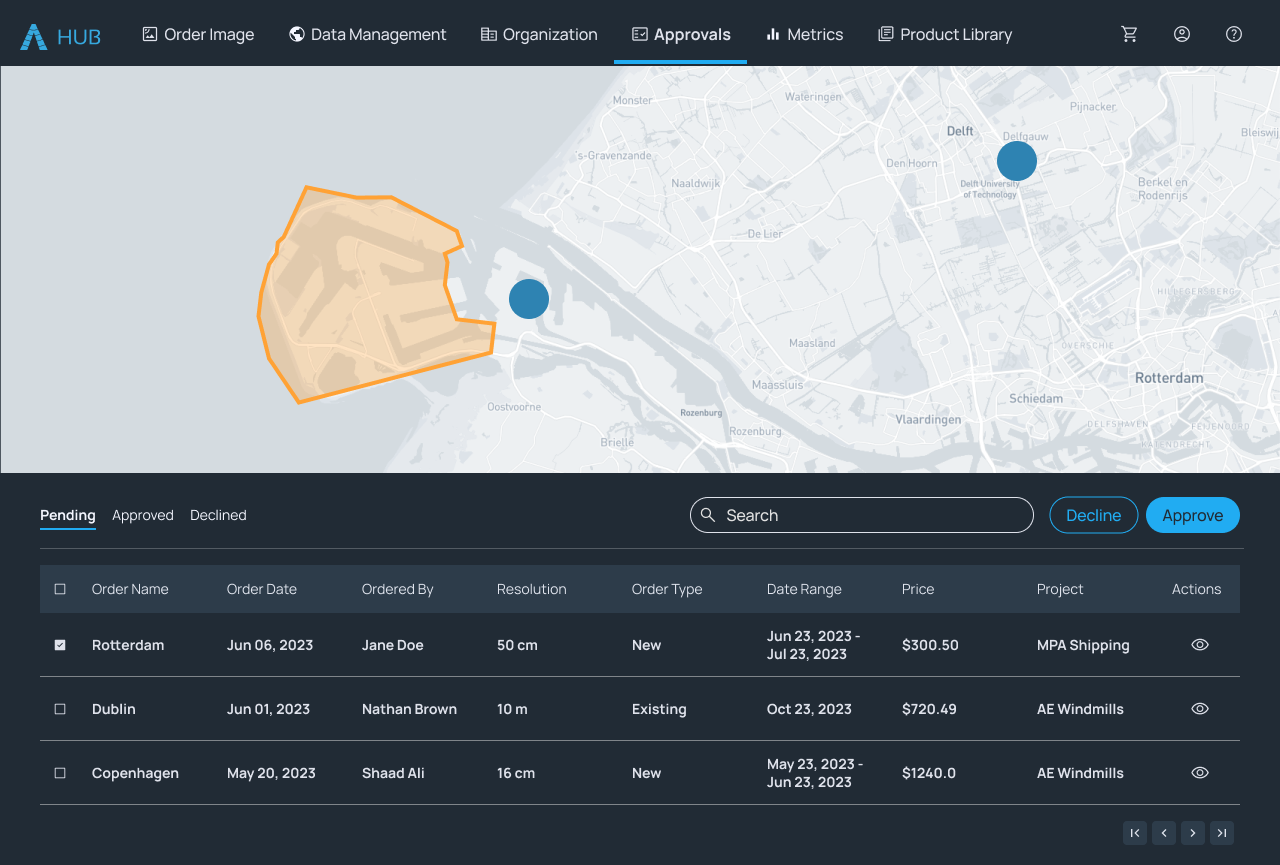
Task: Click the globe icon for Data Management
Action: [296, 33]
